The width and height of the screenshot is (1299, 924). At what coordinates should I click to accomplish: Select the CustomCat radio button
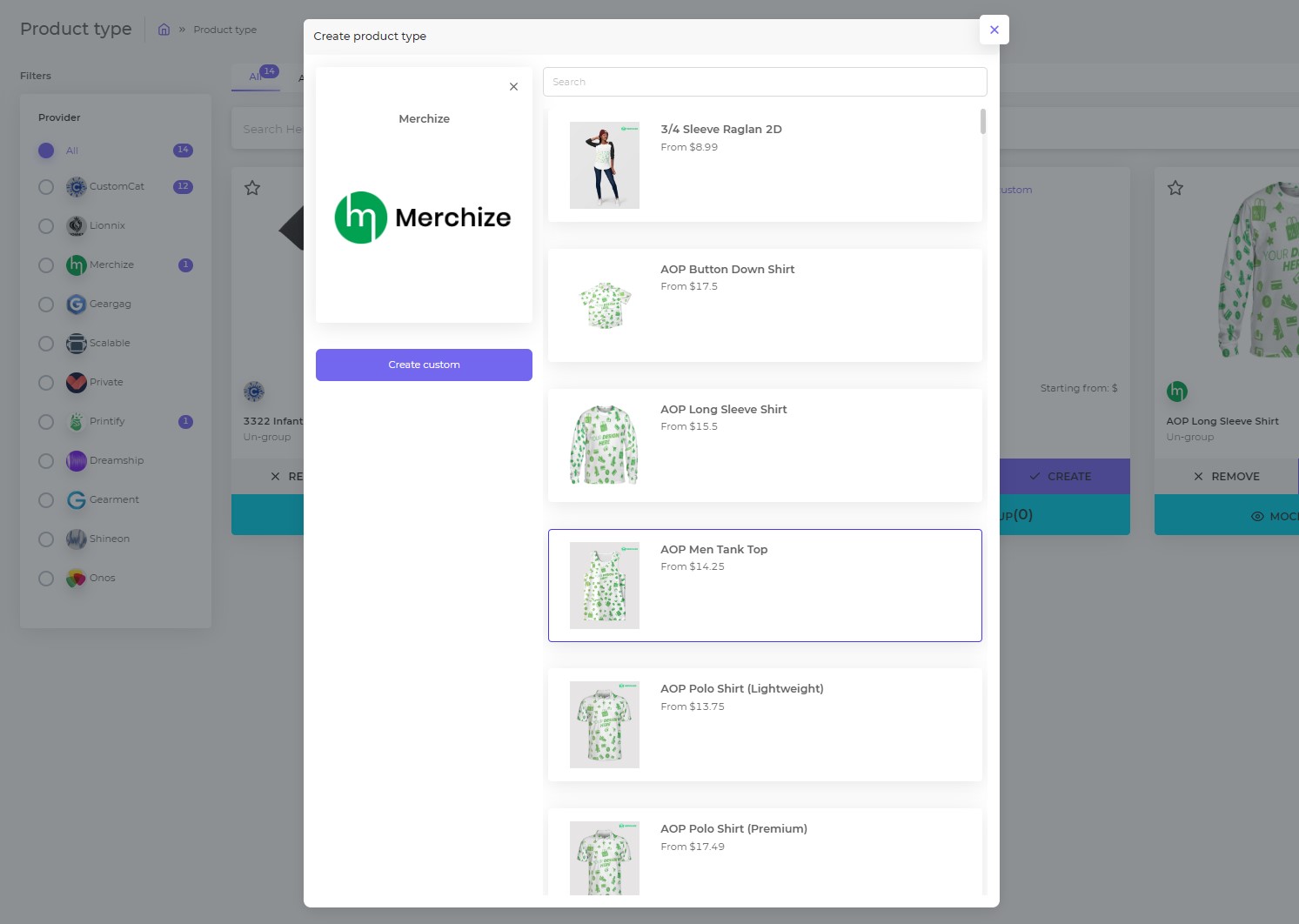point(46,187)
